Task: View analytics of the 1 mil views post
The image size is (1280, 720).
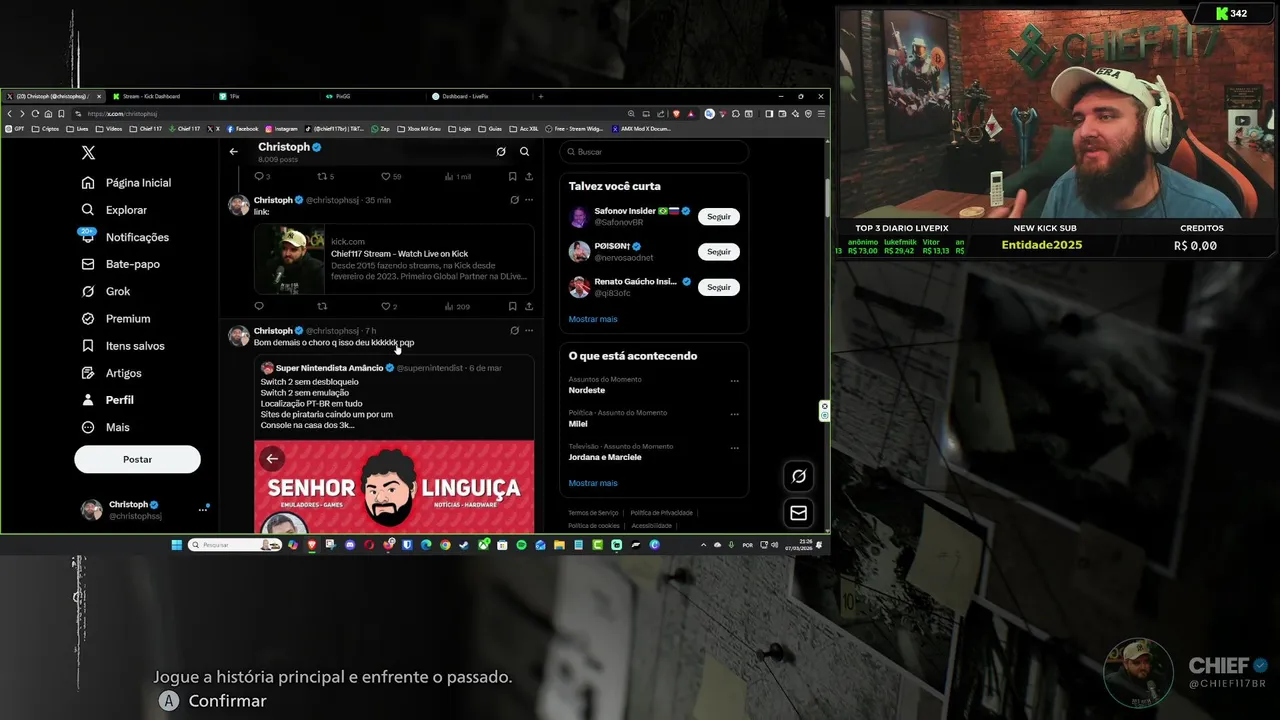Action: click(x=458, y=176)
